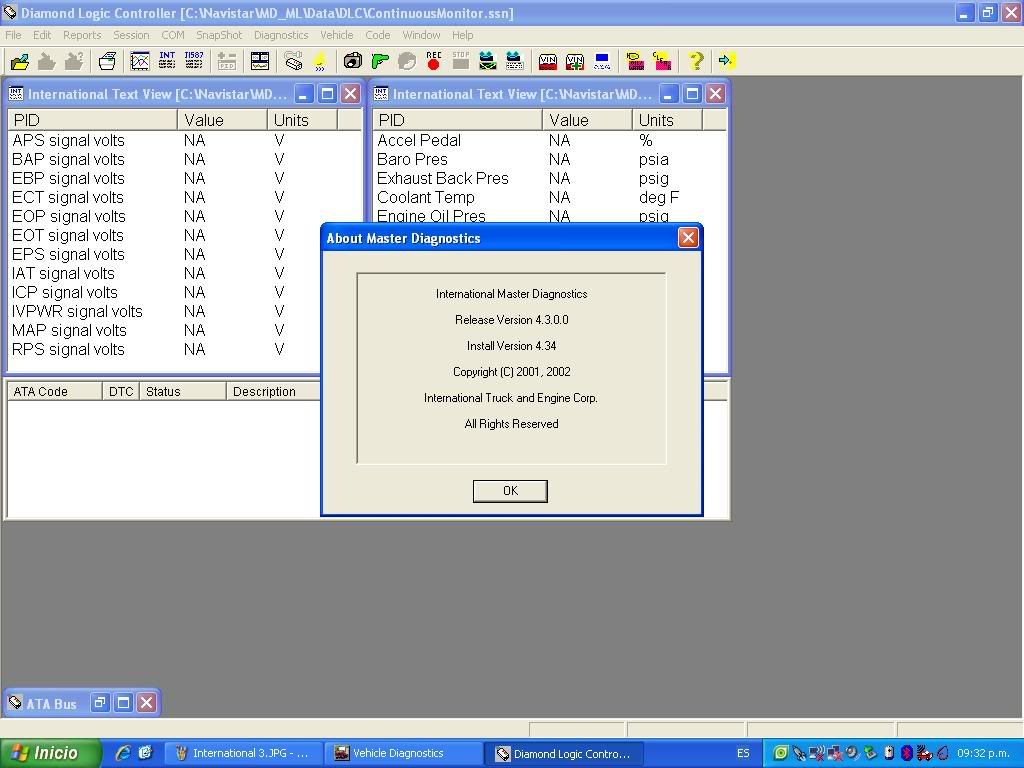Screen dimensions: 1024x768
Task: Switch to International 3.JPG taskbar button
Action: 244,754
